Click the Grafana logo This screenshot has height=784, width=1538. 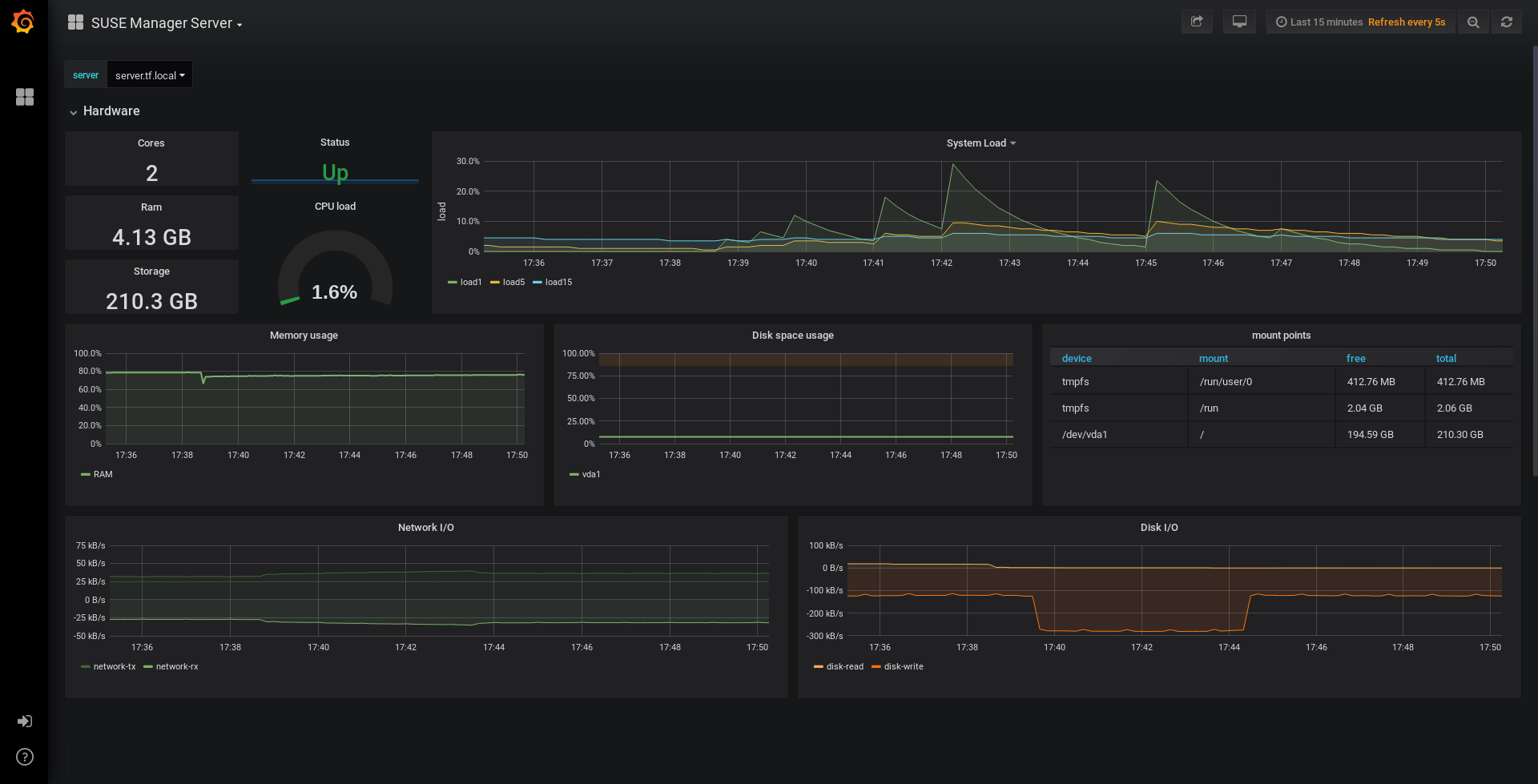pos(23,22)
